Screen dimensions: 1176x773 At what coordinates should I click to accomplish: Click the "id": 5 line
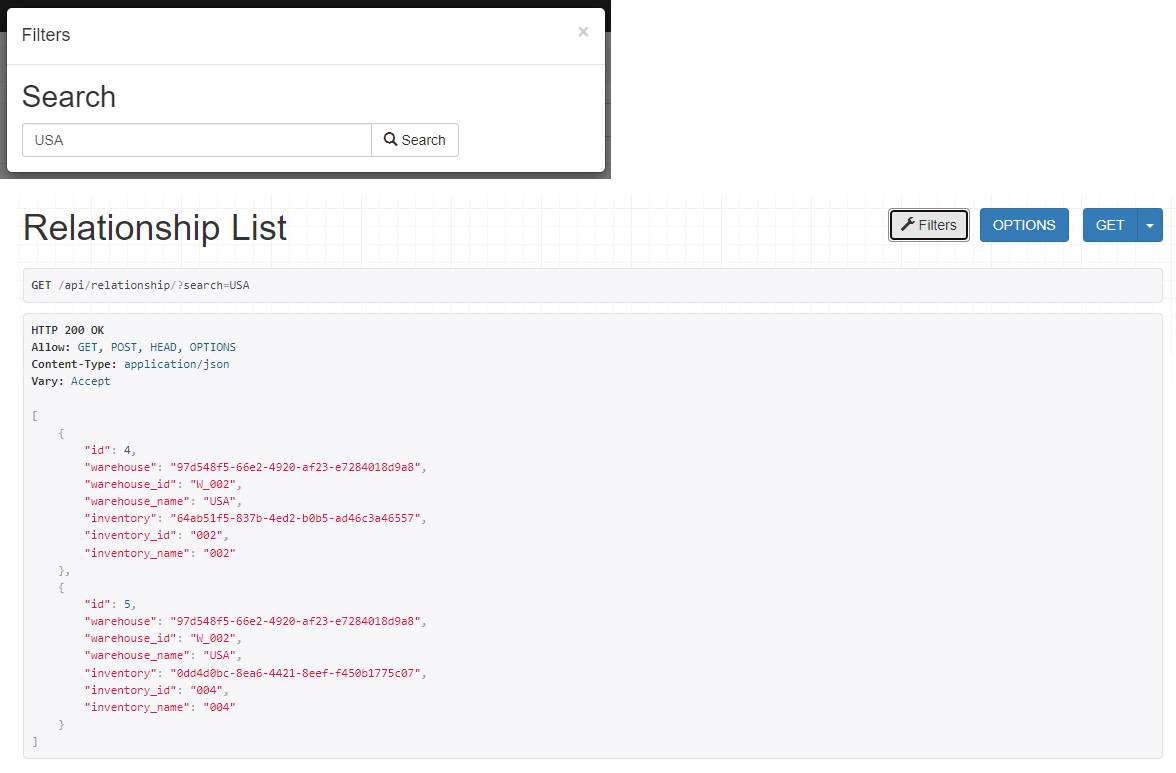point(110,604)
